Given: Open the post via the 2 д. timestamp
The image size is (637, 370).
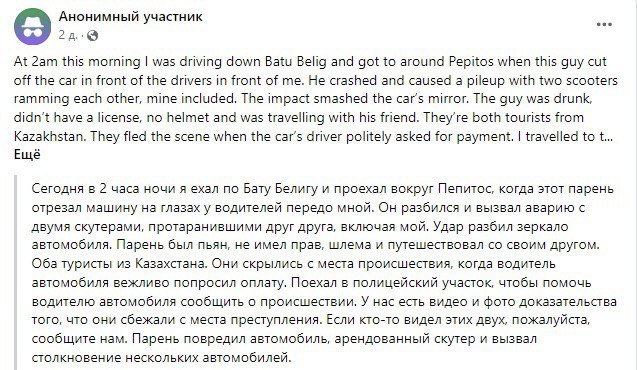Looking at the screenshot, I should point(67,35).
